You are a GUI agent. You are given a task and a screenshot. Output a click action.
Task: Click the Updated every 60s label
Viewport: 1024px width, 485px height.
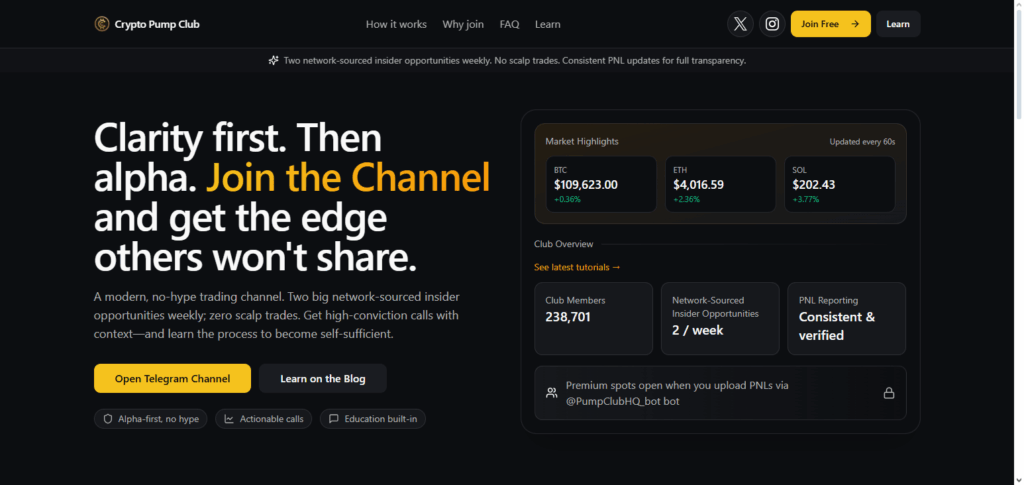[862, 142]
